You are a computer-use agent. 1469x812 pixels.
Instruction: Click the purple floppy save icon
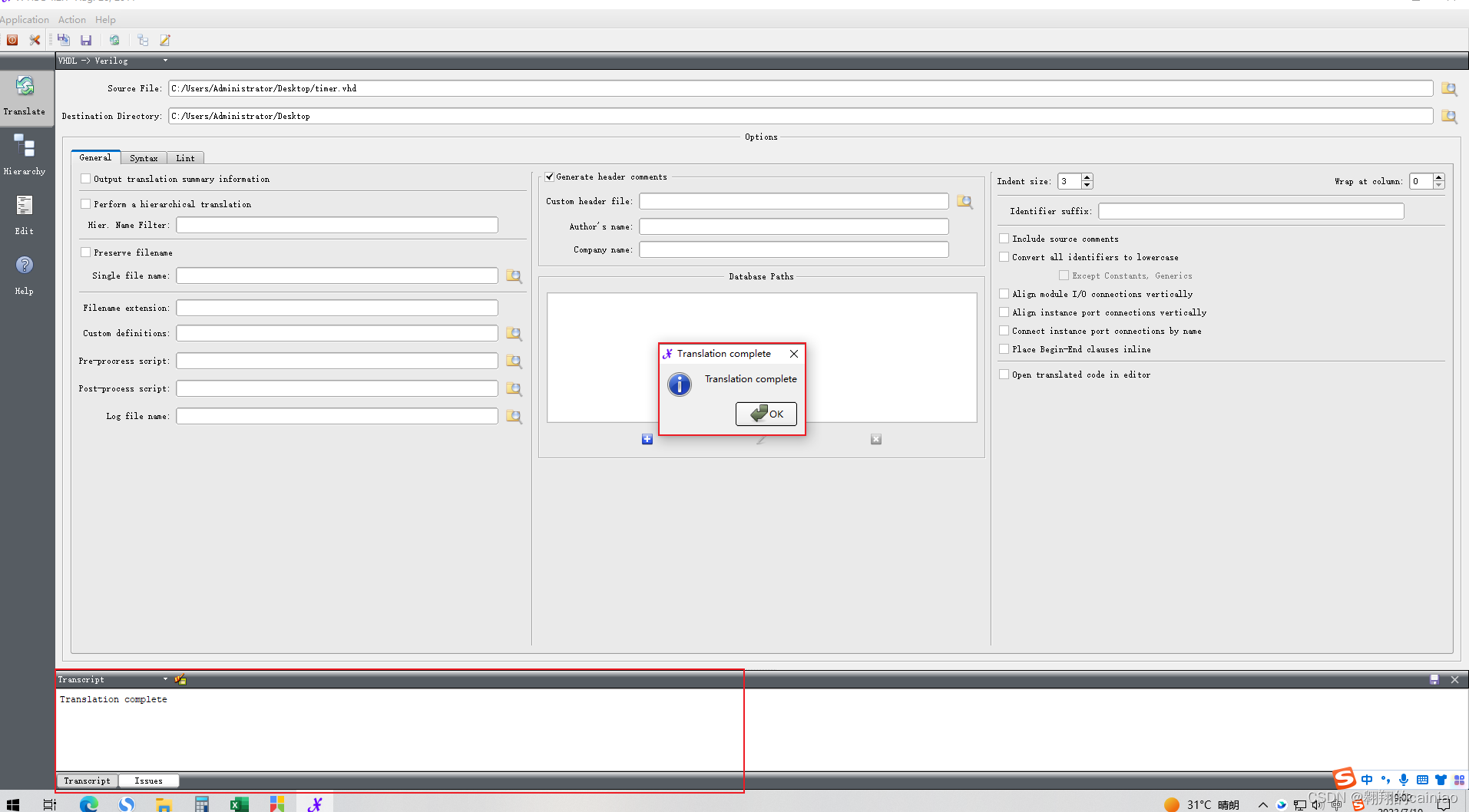86,40
